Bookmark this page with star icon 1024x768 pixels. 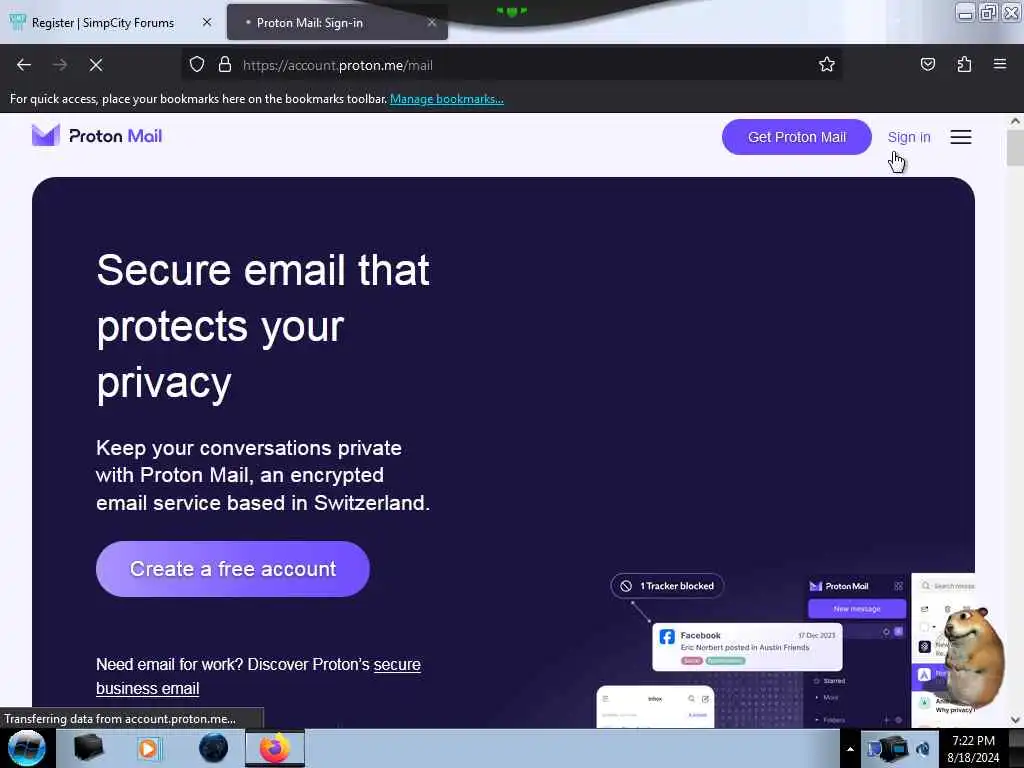click(827, 65)
